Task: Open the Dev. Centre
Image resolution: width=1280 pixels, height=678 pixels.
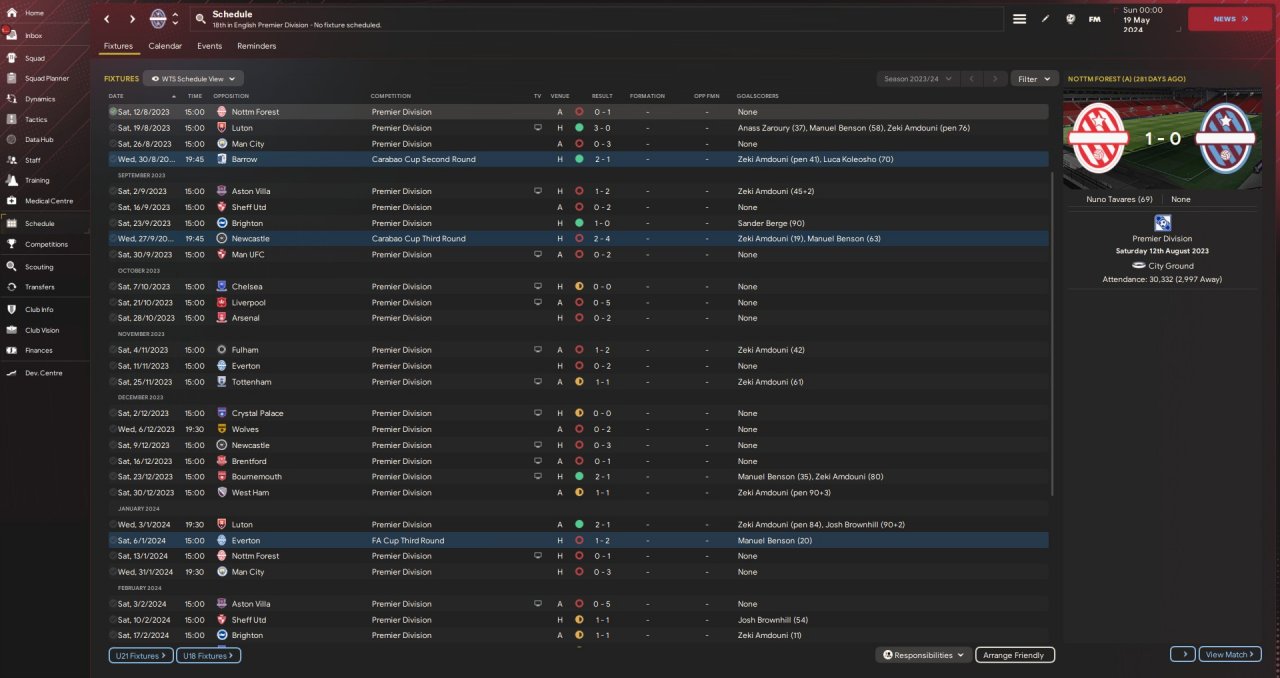Action: 43,373
